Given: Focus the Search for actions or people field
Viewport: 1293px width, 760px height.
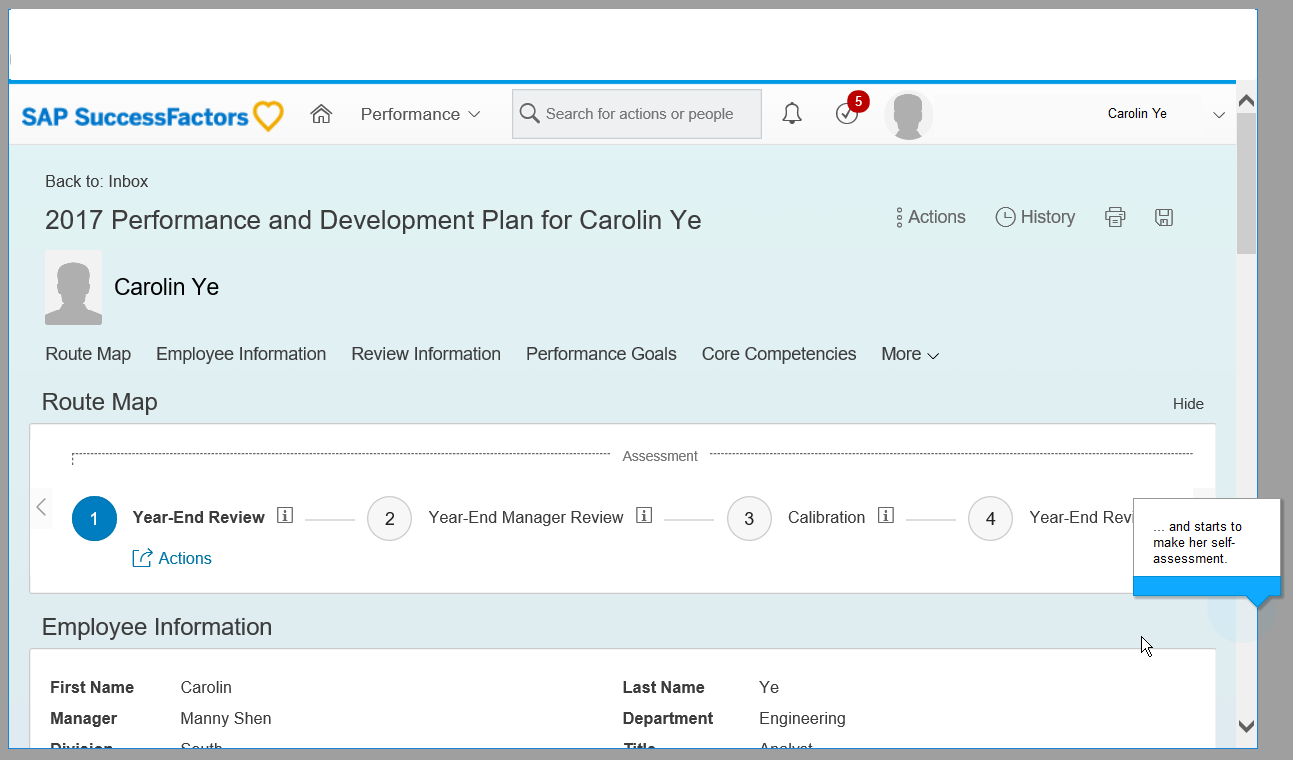Looking at the screenshot, I should point(637,114).
